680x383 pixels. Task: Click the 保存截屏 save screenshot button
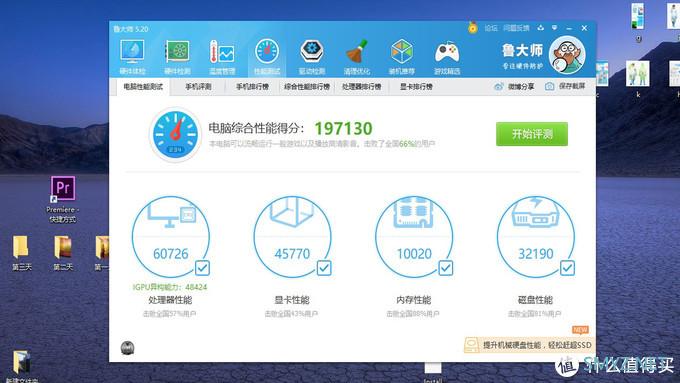(566, 86)
